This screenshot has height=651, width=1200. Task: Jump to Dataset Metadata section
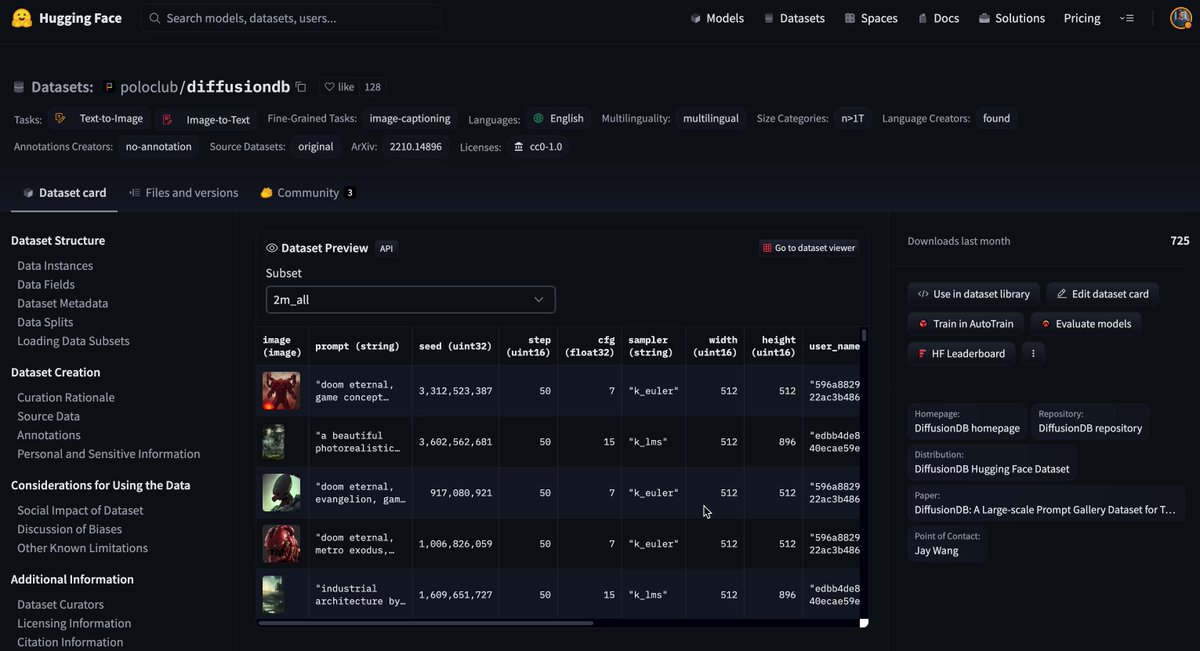tap(62, 303)
